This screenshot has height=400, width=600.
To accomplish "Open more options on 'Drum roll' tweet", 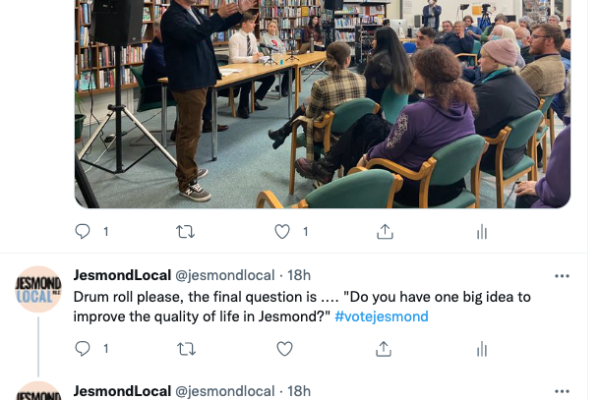I will 562,276.
